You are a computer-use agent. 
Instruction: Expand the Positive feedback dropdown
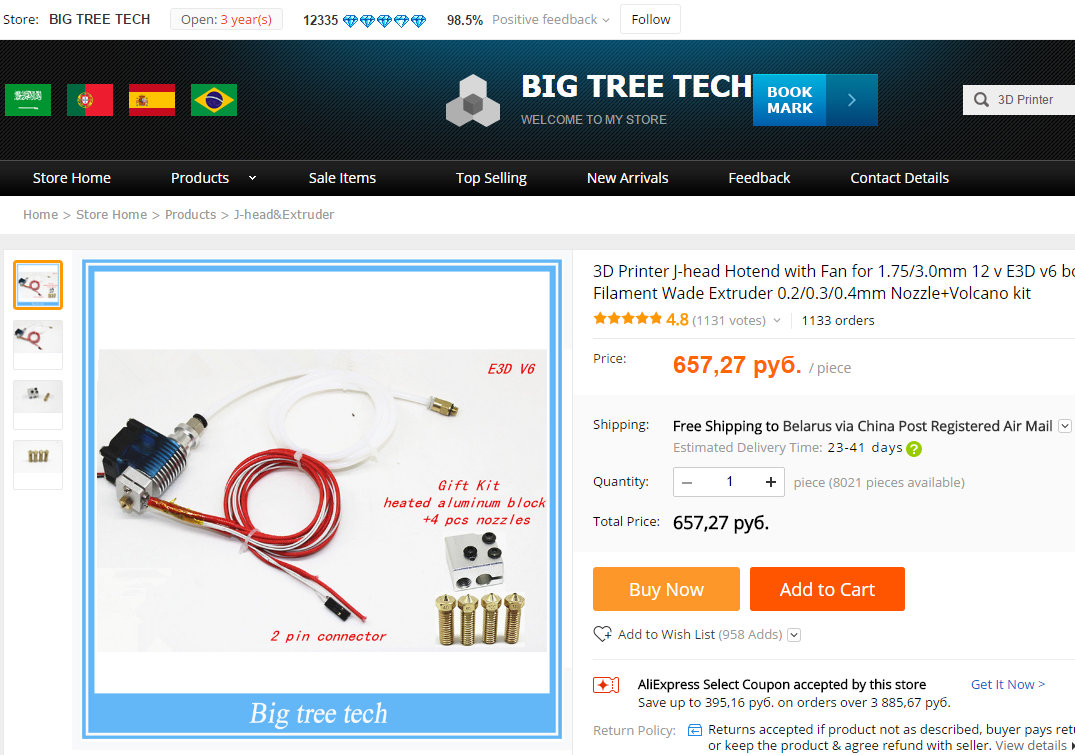[606, 20]
